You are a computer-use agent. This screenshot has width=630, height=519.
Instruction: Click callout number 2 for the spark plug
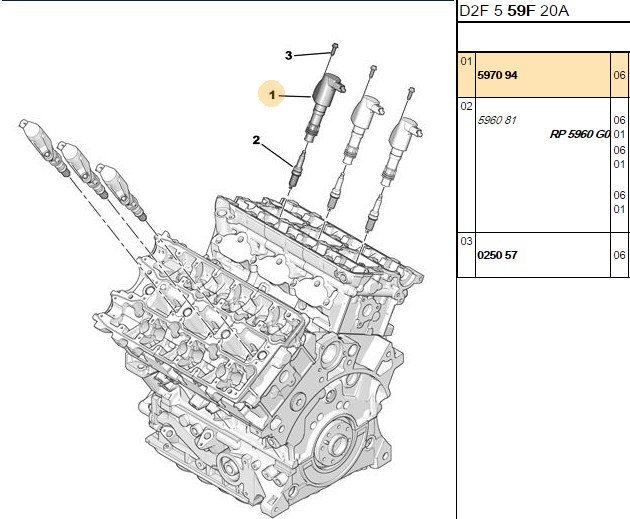click(x=256, y=140)
